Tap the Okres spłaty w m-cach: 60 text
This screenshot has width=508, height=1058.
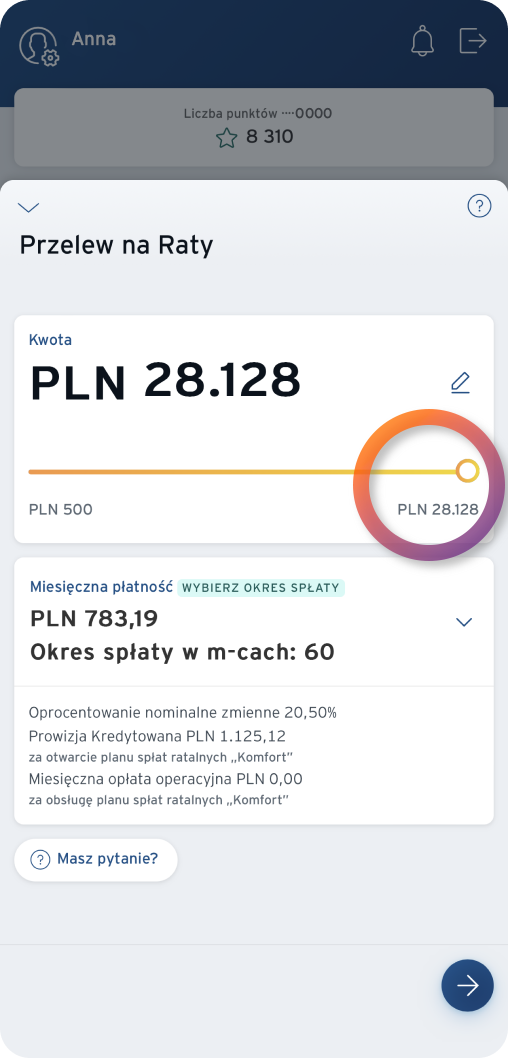182,652
